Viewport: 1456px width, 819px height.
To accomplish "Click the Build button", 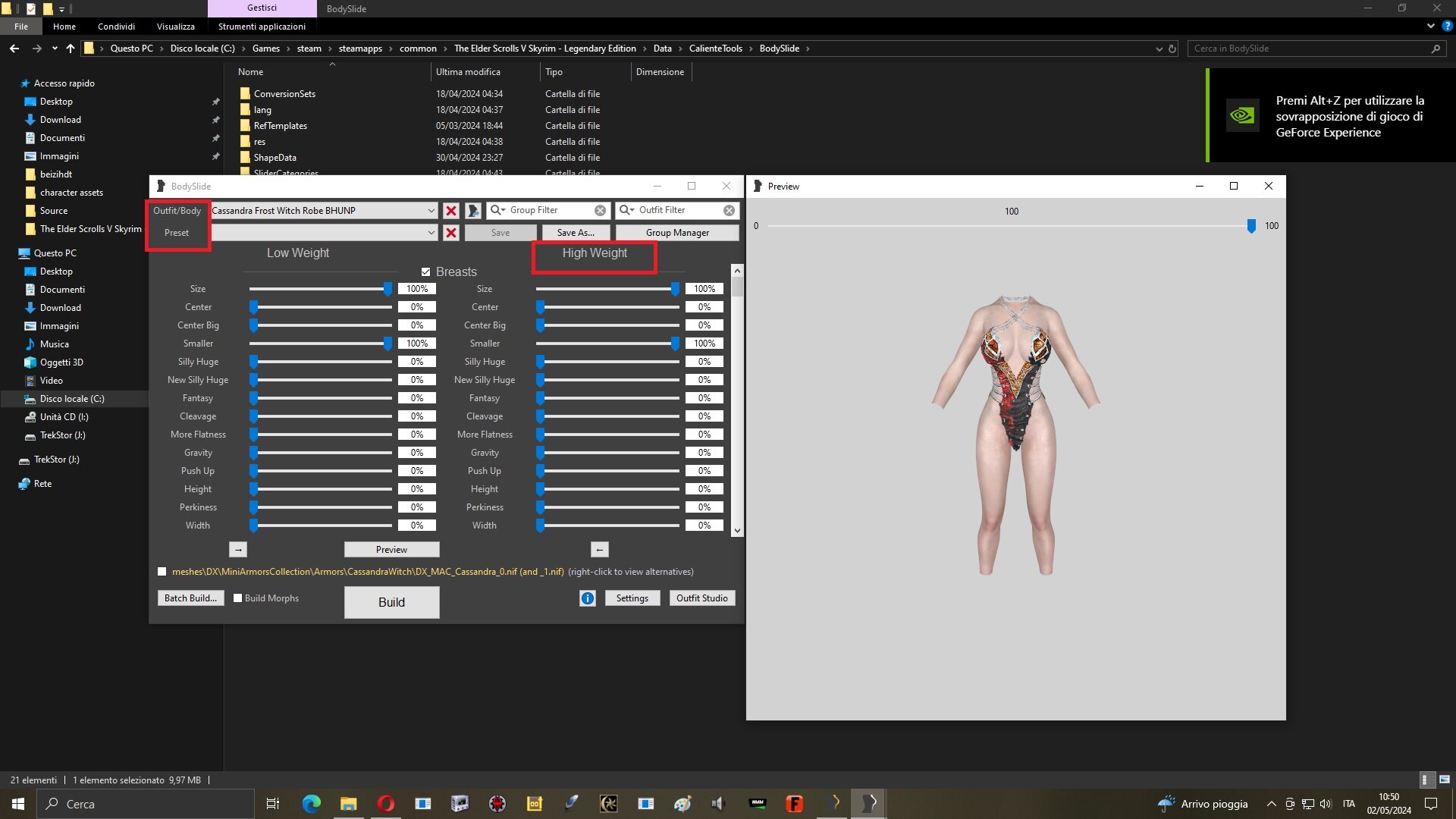I will tap(391, 602).
